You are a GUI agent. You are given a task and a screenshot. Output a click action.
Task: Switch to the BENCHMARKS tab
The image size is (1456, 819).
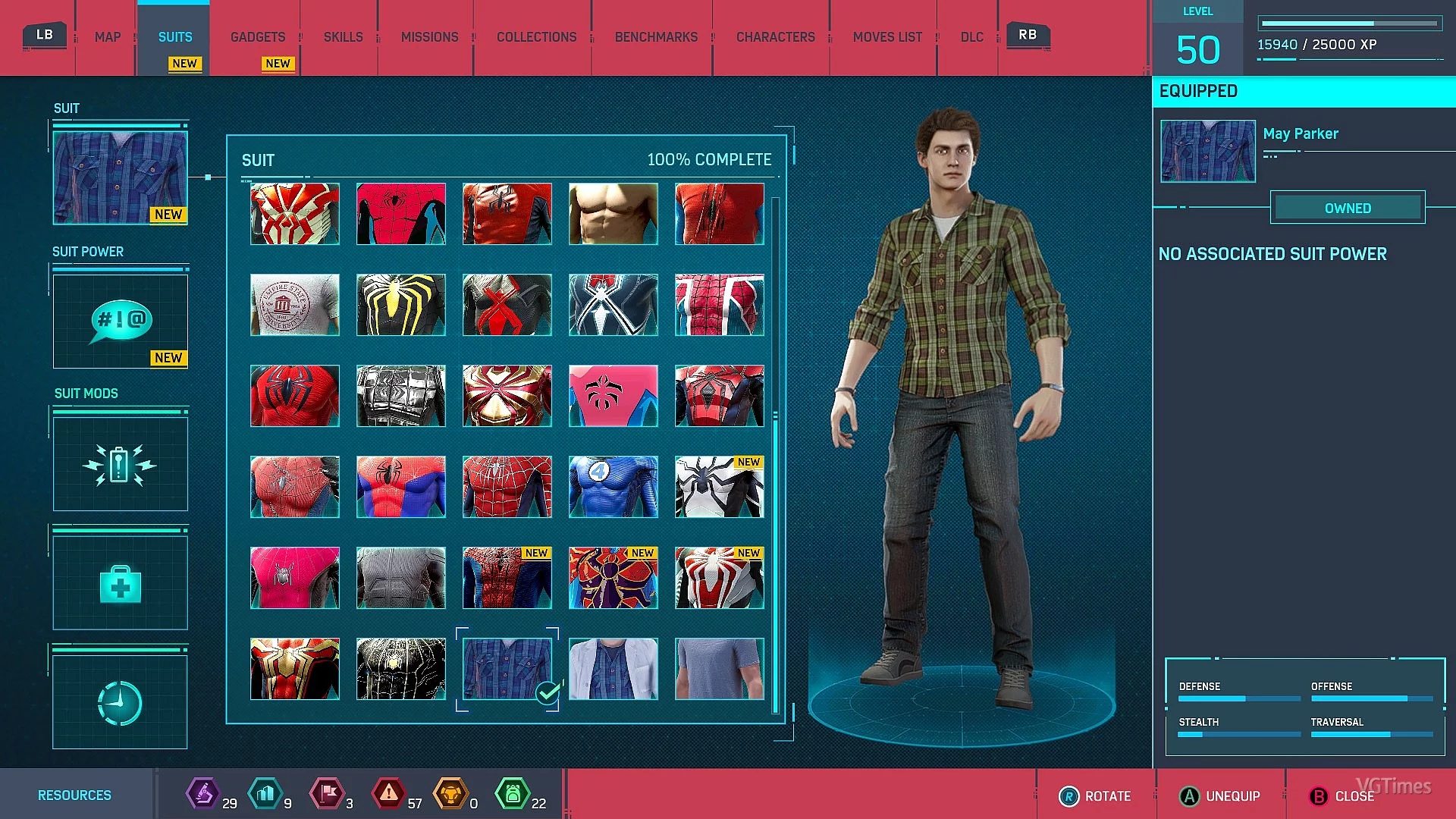(x=656, y=37)
